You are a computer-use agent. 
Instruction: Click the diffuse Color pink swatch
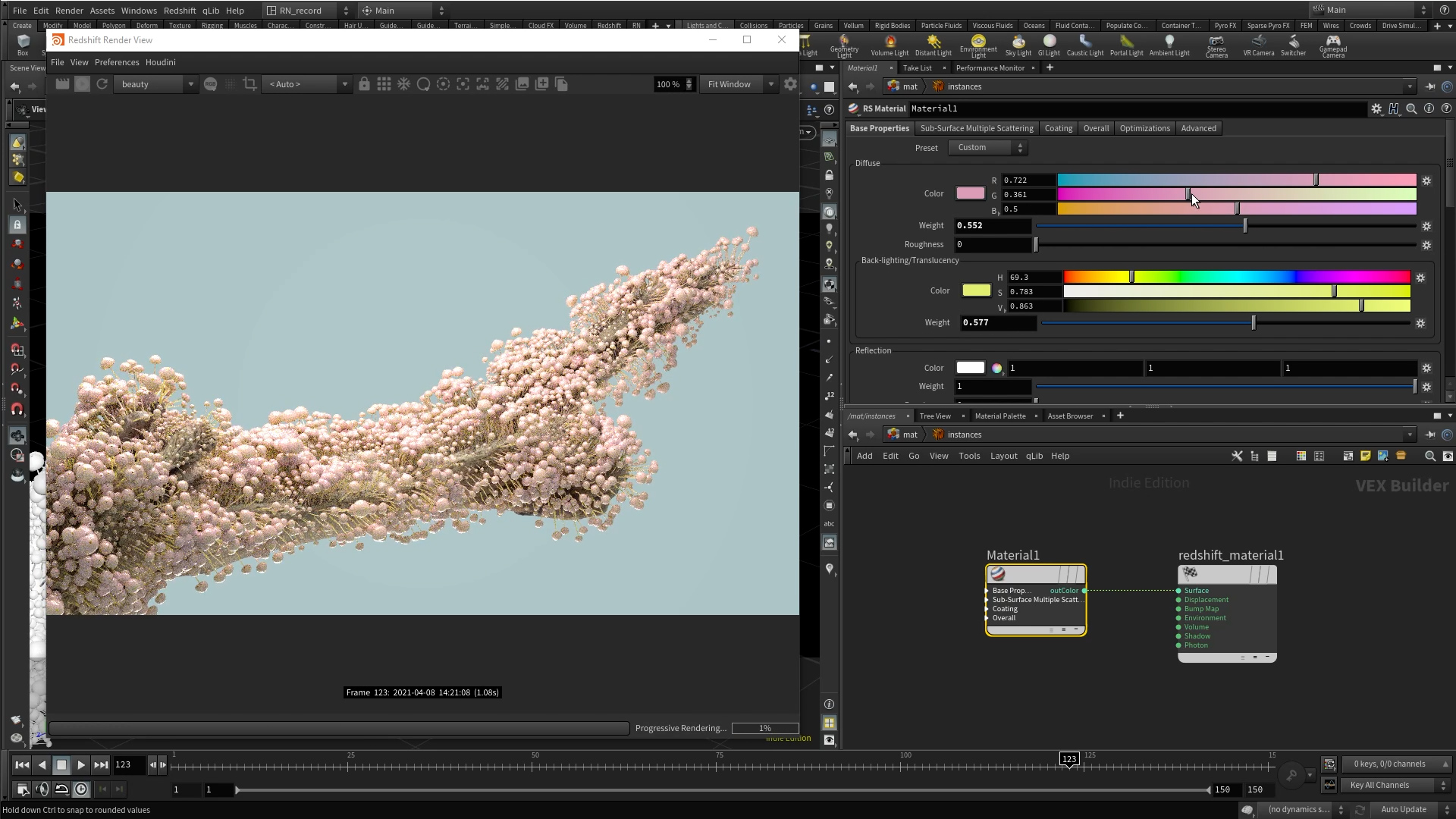(x=970, y=193)
